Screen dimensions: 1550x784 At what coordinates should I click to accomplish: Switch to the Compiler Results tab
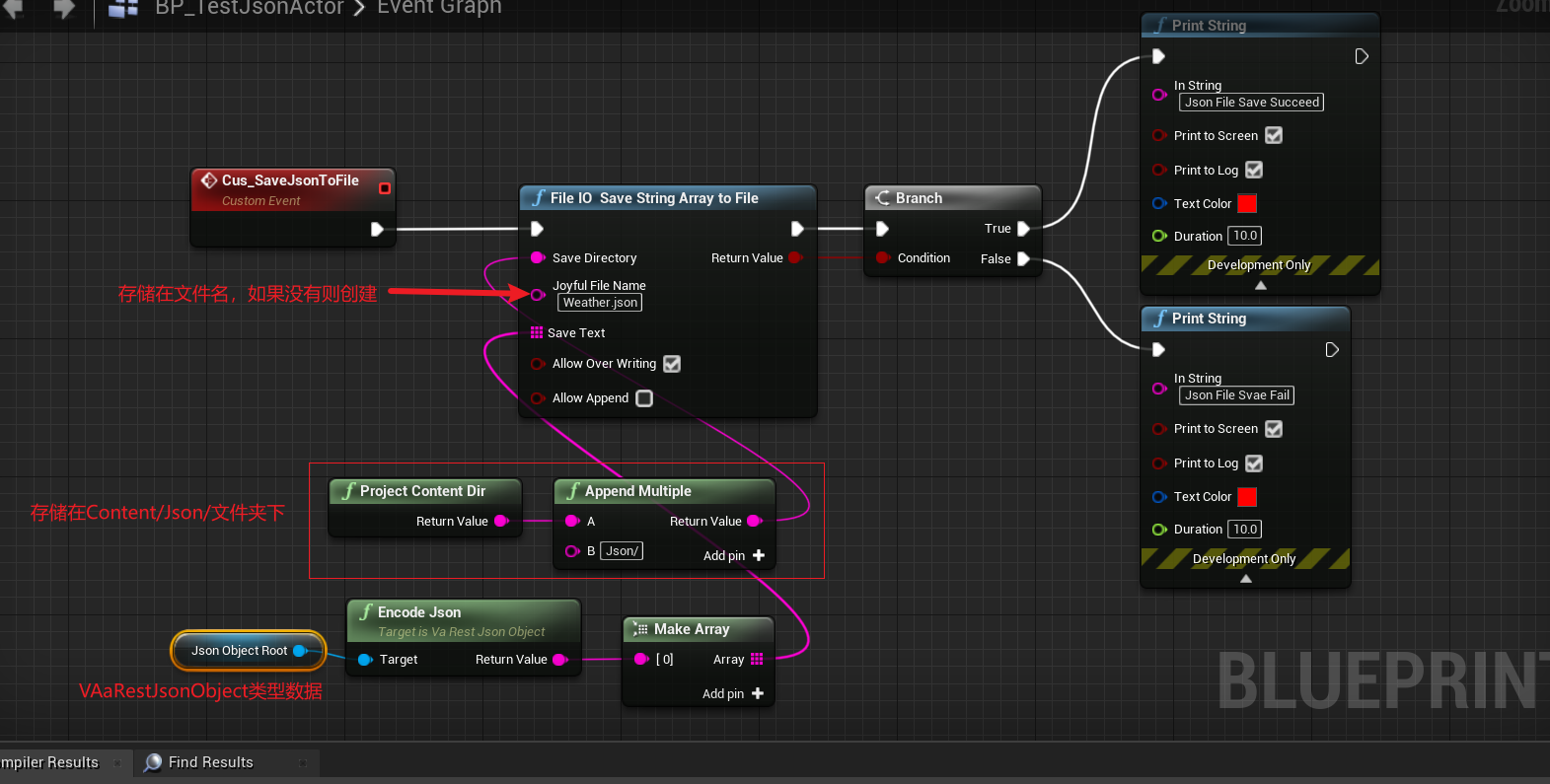pyautogui.click(x=51, y=762)
